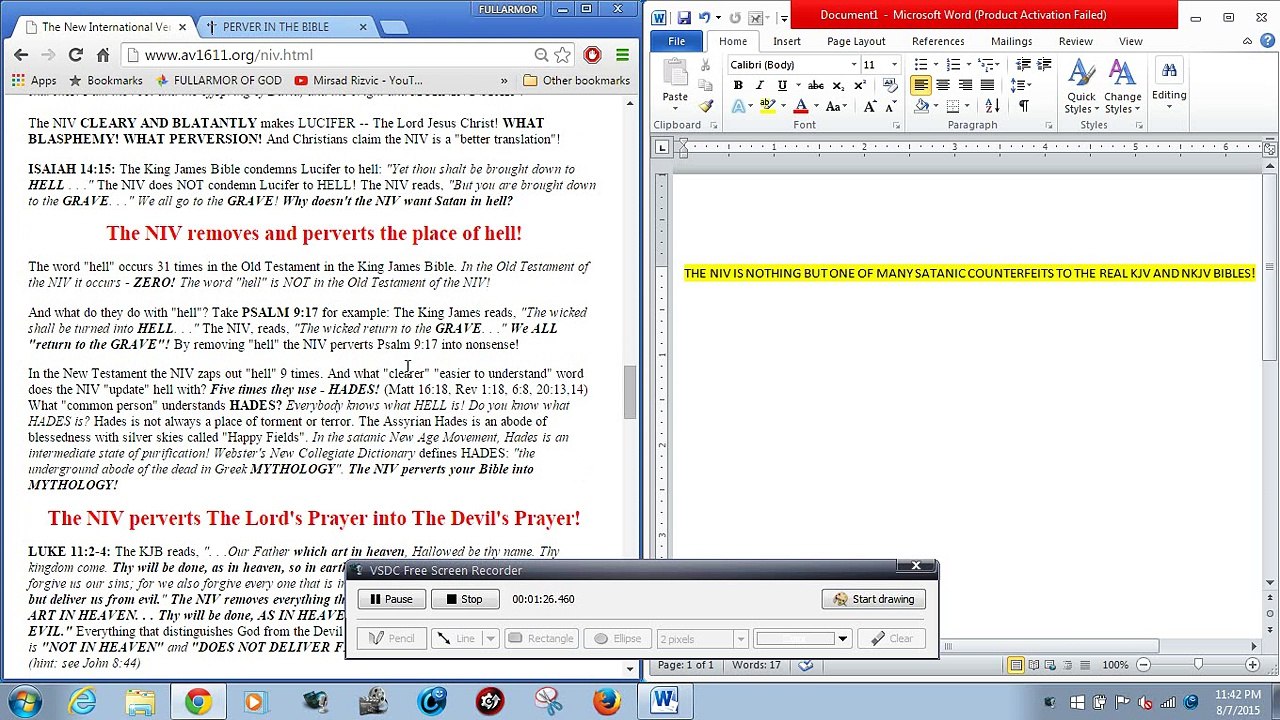Click the Shading paint bucket in Word

[x=922, y=106]
